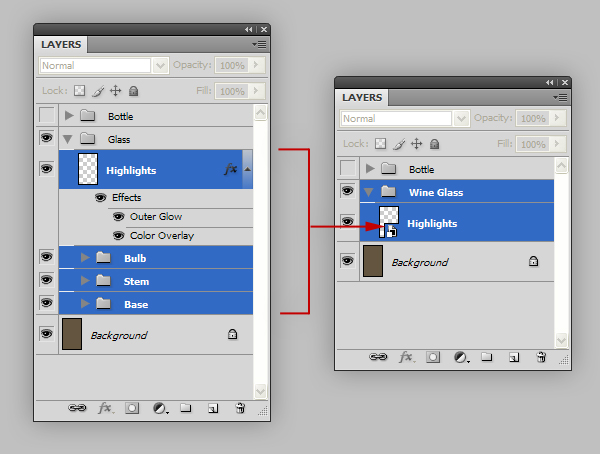
Task: Click Opacity value field in right panel
Action: click(x=533, y=118)
